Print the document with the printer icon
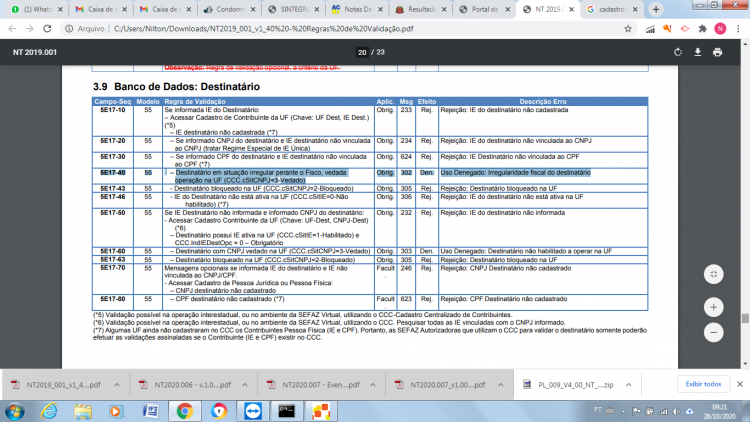Screen dimensions: 750x422 [717, 52]
